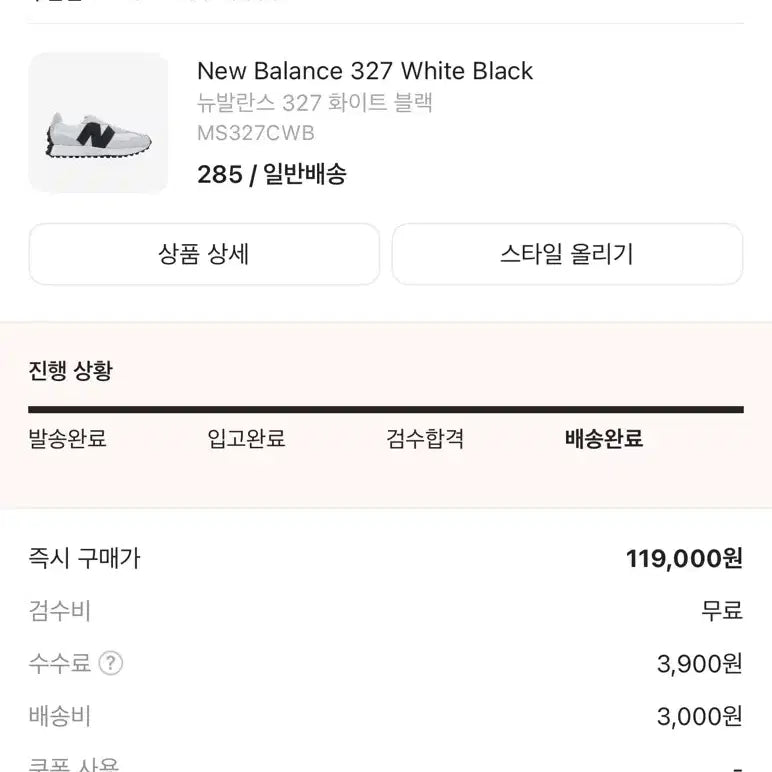Image resolution: width=772 pixels, height=772 pixels.
Task: Select the 발송완료 progress step
Action: [x=67, y=438]
